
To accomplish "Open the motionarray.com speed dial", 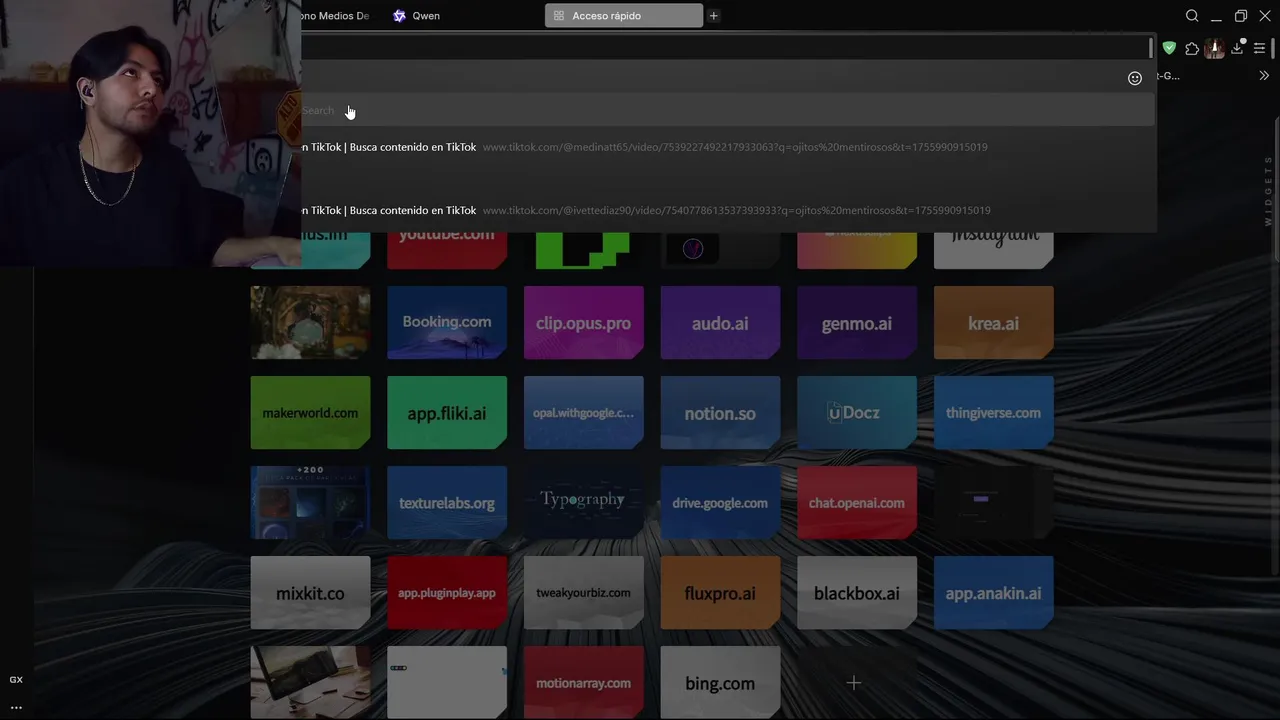I will pyautogui.click(x=583, y=682).
